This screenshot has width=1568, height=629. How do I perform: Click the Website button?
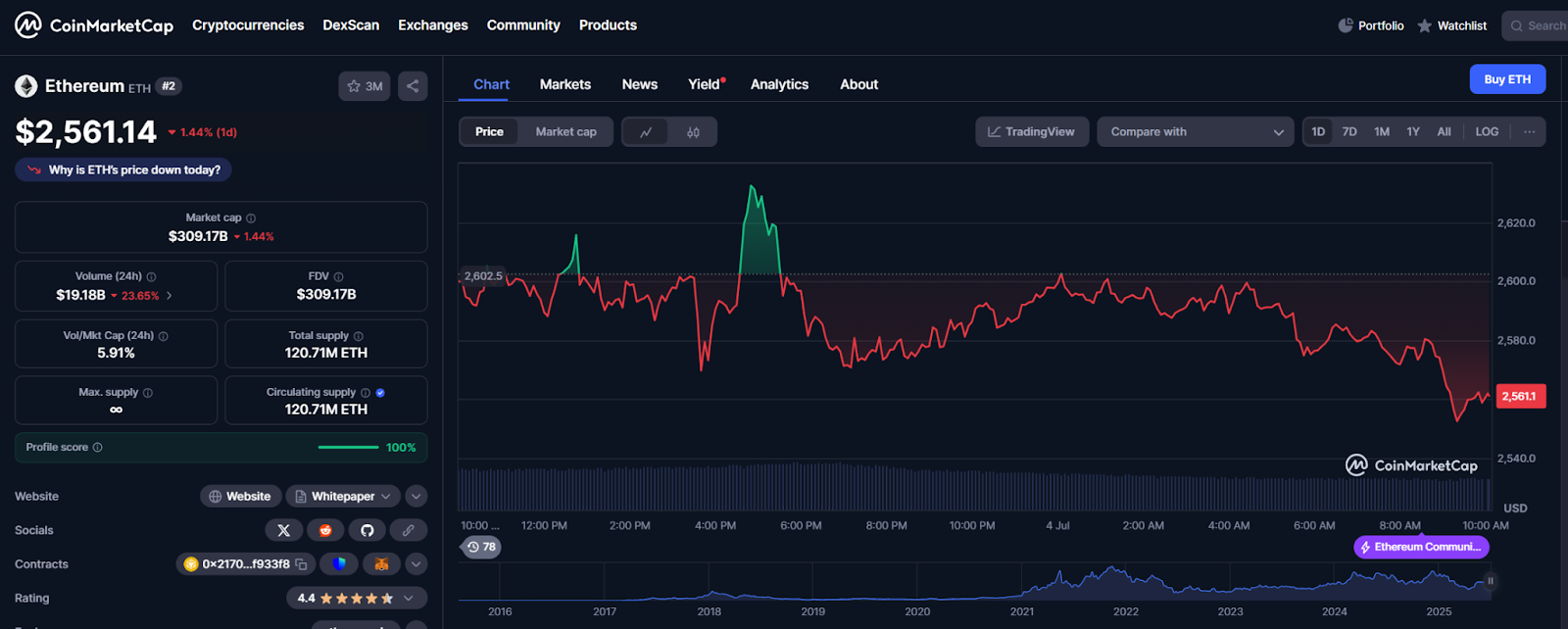[241, 497]
